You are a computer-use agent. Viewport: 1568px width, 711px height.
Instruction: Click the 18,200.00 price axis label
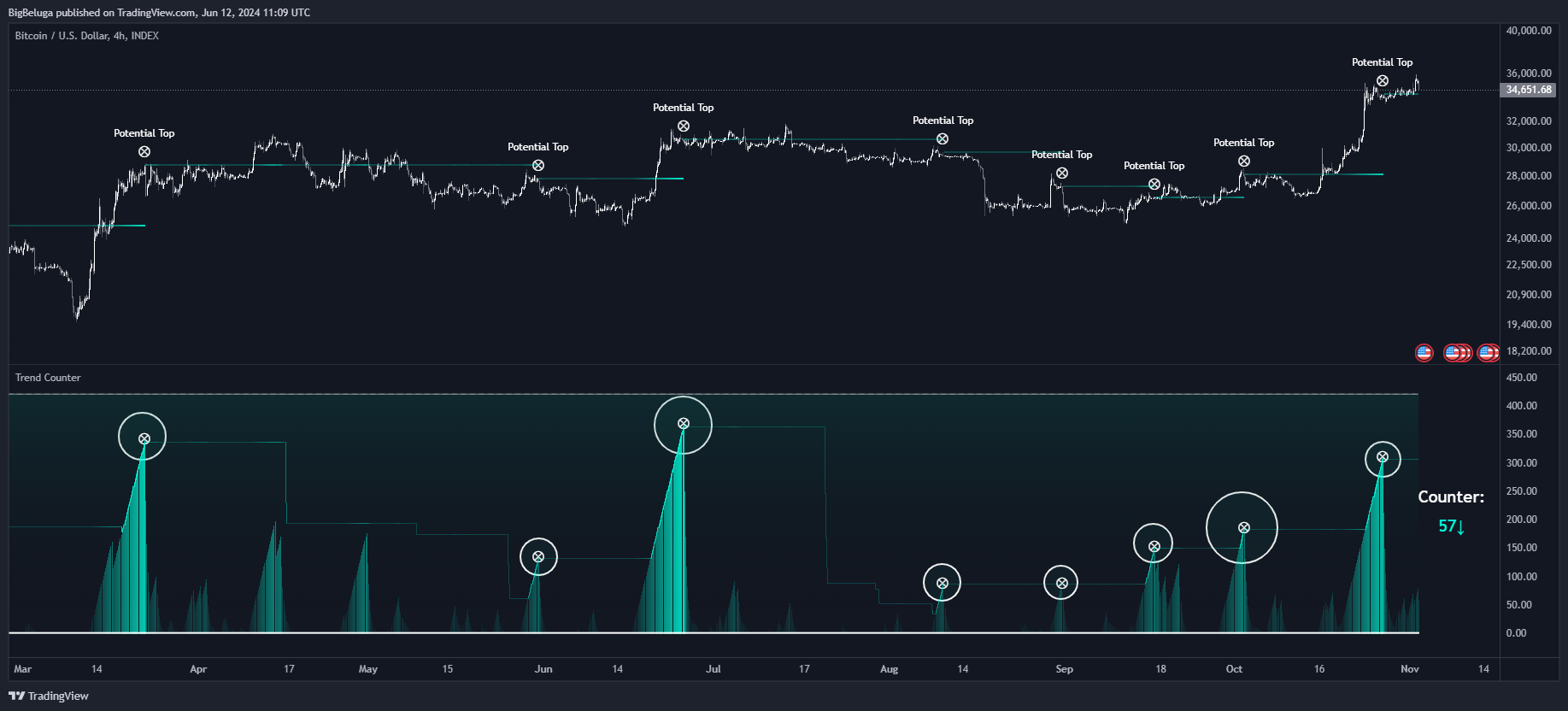pos(1529,351)
